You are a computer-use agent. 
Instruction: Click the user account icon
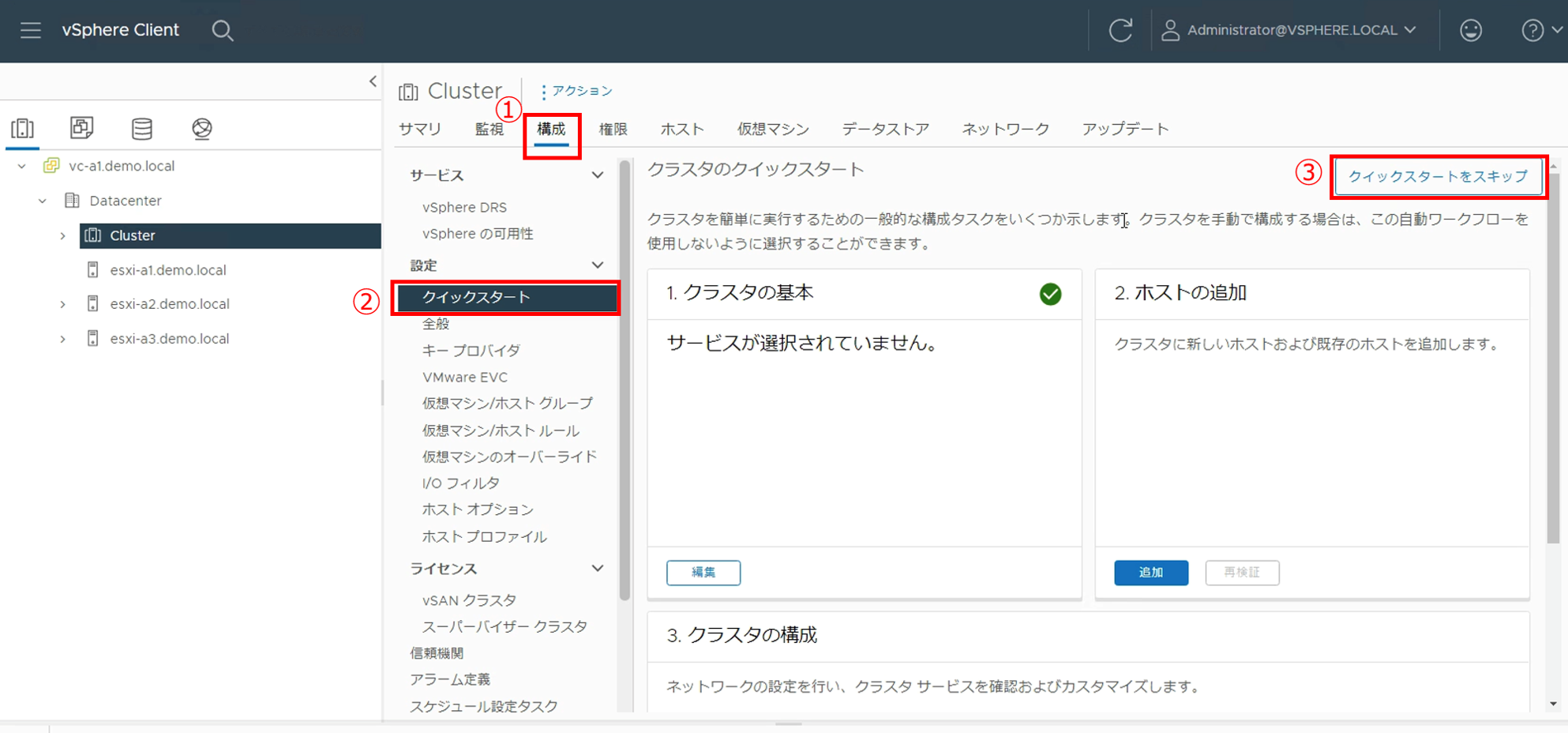1170,31
